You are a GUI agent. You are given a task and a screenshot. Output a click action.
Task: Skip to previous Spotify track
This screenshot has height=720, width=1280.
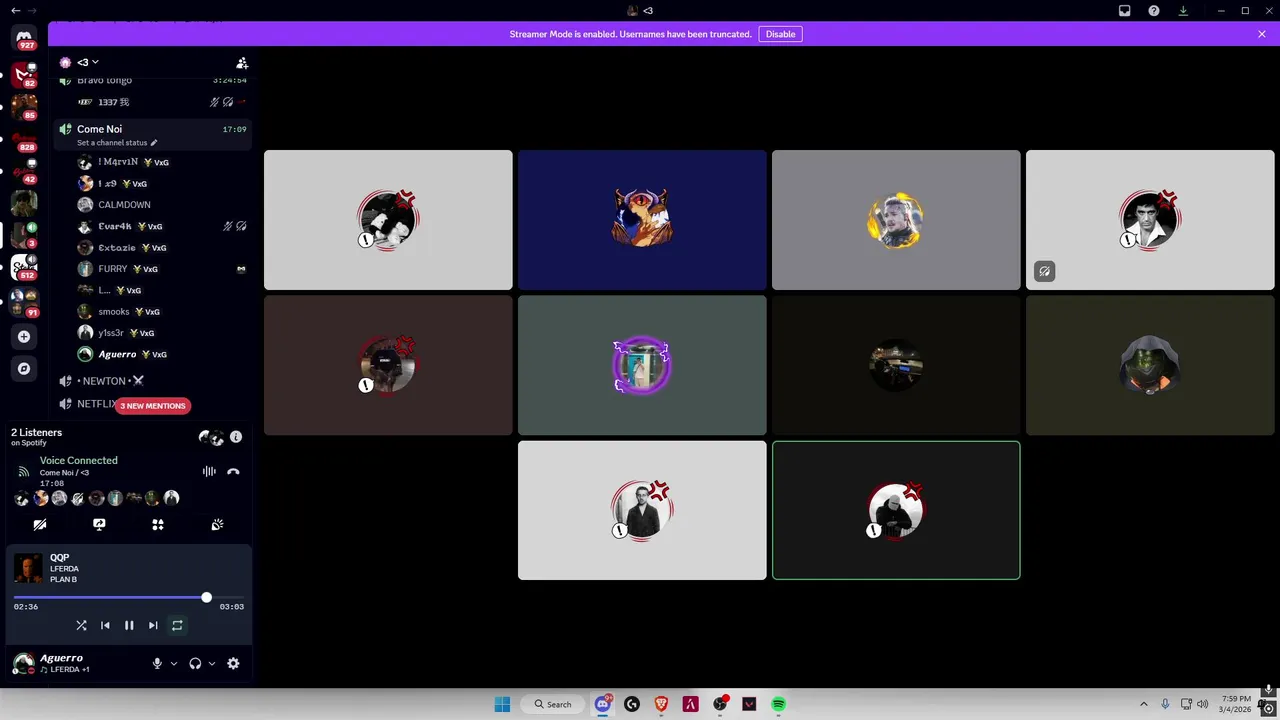tap(105, 625)
